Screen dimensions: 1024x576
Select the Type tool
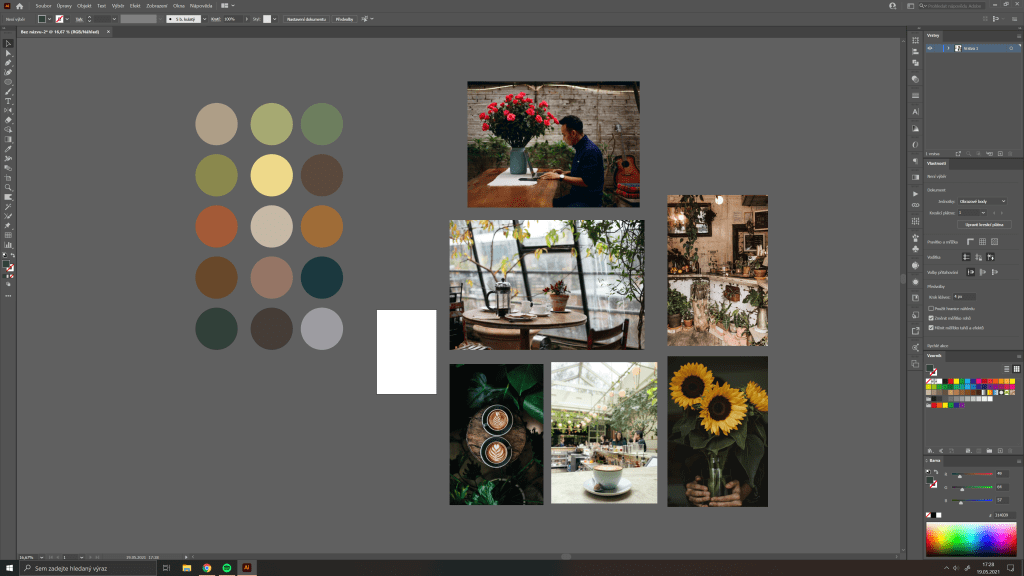8,101
